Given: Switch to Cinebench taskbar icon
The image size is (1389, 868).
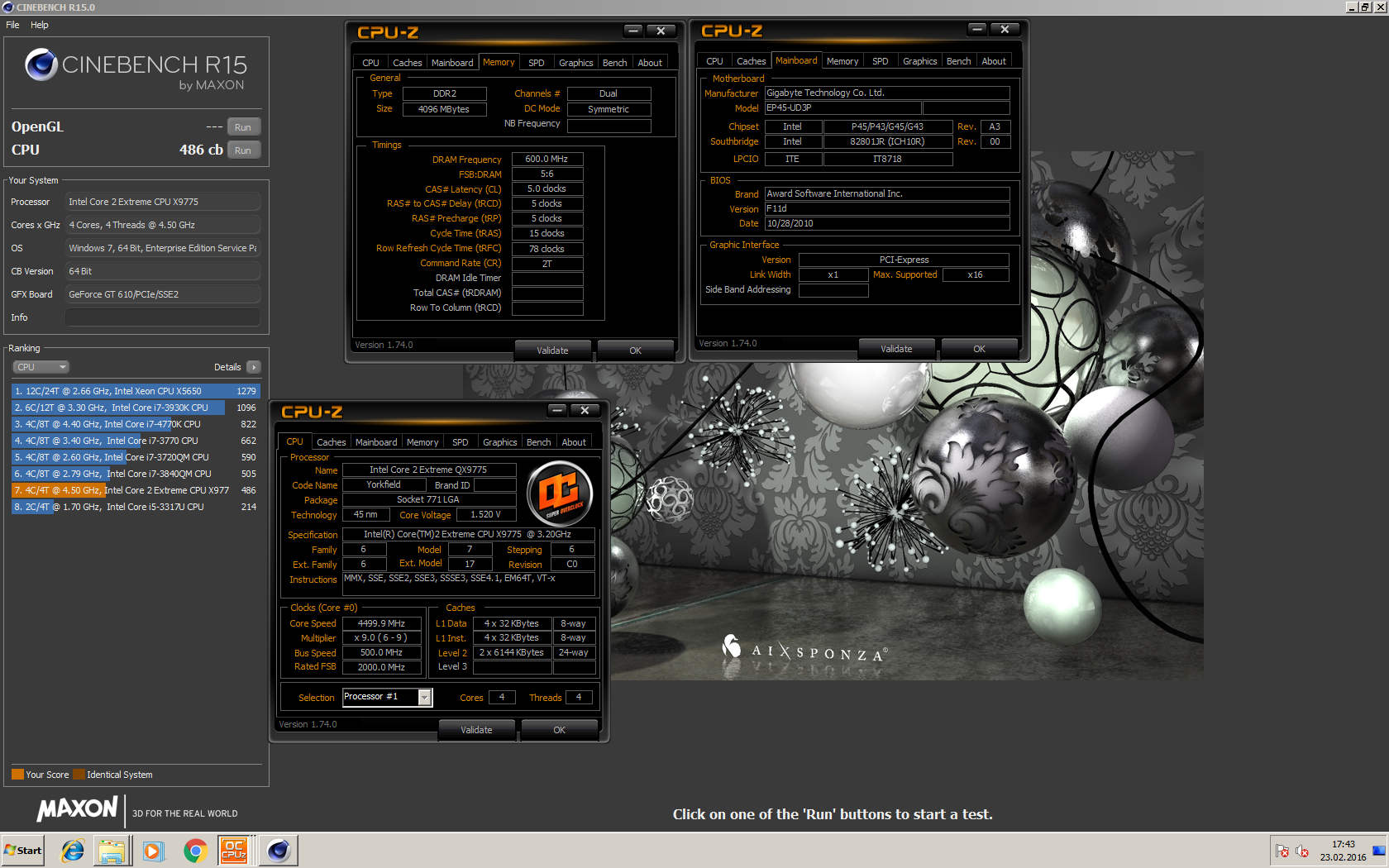Looking at the screenshot, I should 278,851.
